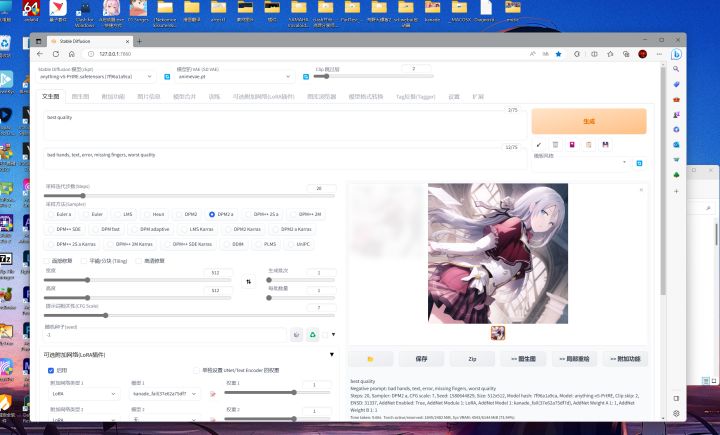This screenshot has width=720, height=435.
Task: Open Edge sidebar settings gear
Action: pos(676,413)
